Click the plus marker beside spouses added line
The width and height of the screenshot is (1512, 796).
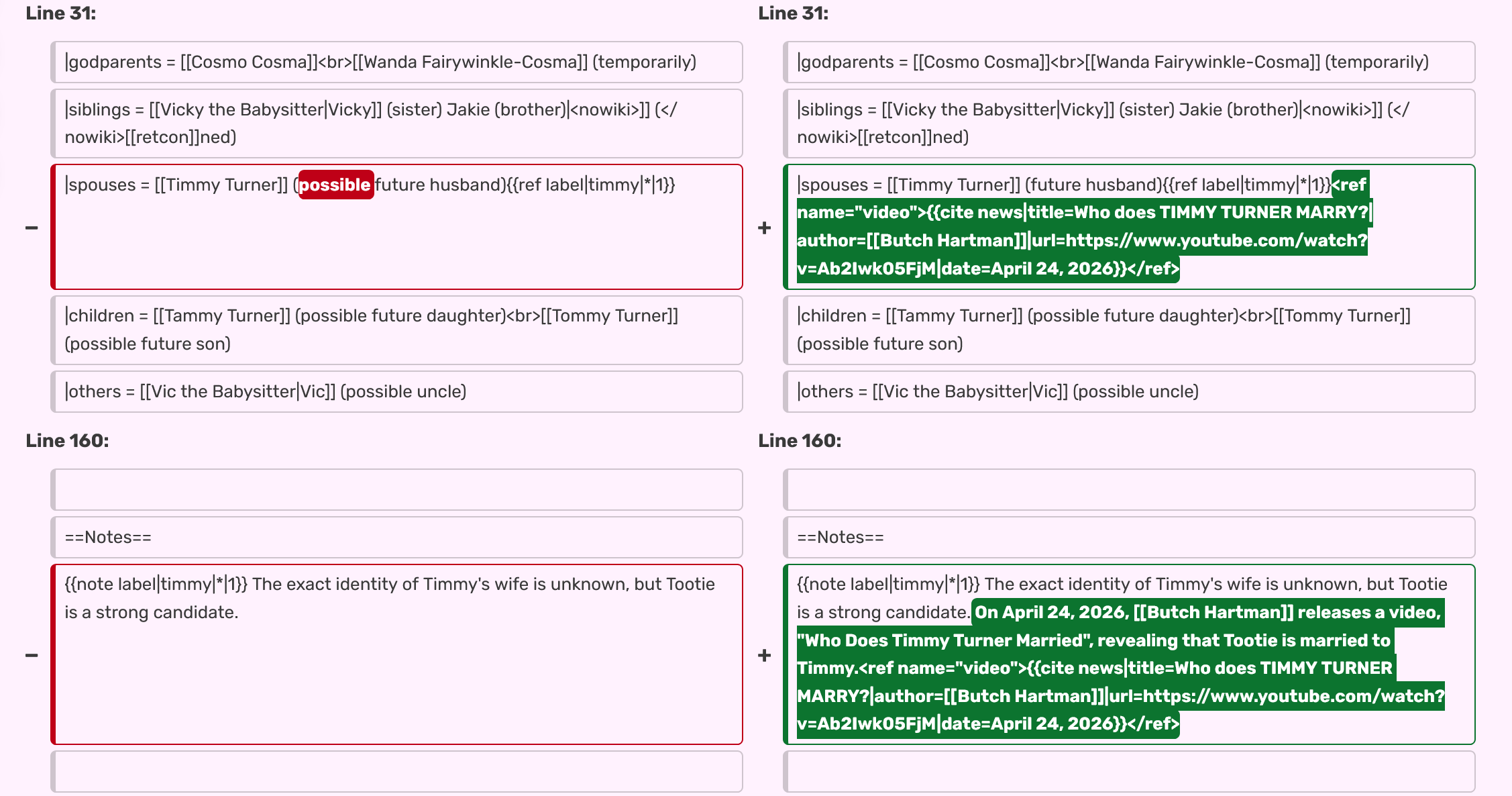pyautogui.click(x=764, y=228)
